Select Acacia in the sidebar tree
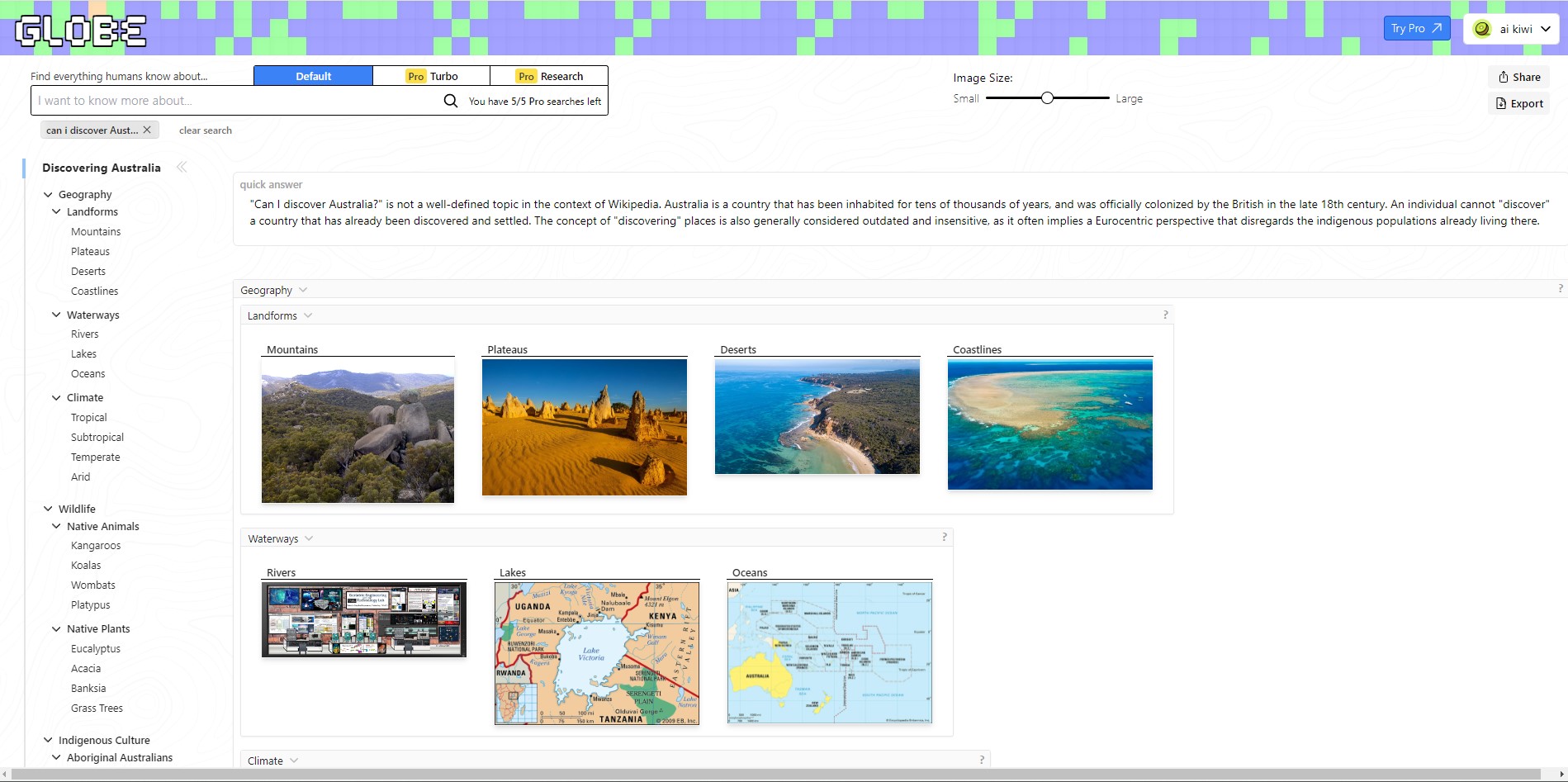Screen dimensions: 1568x782 coord(86,668)
